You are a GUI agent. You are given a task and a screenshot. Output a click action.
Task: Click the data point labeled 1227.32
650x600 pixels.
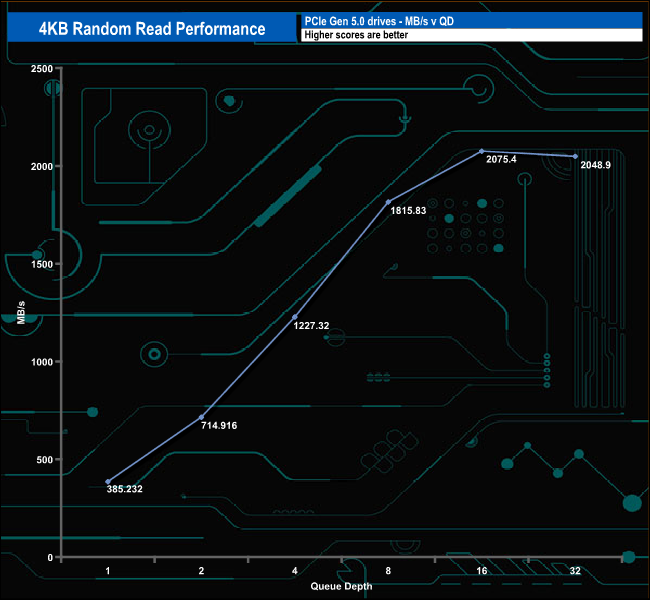(x=295, y=317)
